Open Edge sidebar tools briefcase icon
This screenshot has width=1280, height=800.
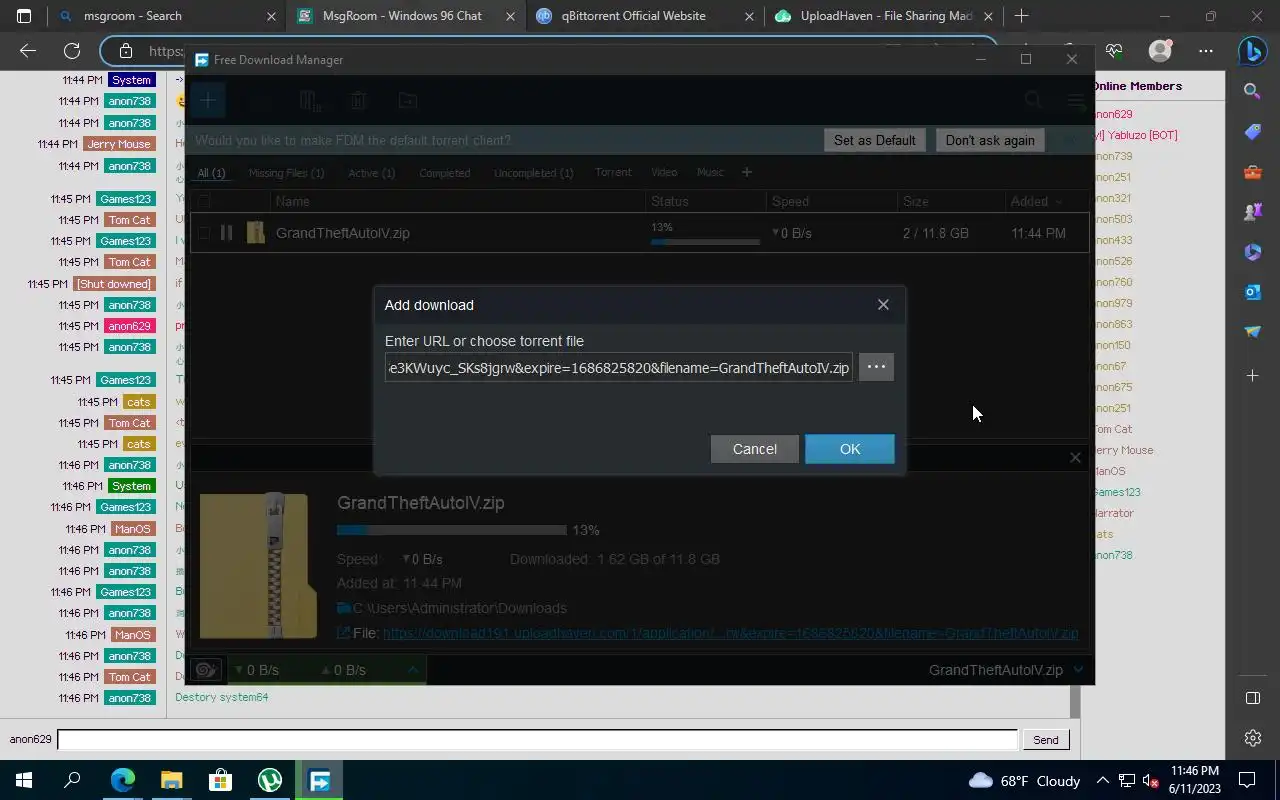1252,172
